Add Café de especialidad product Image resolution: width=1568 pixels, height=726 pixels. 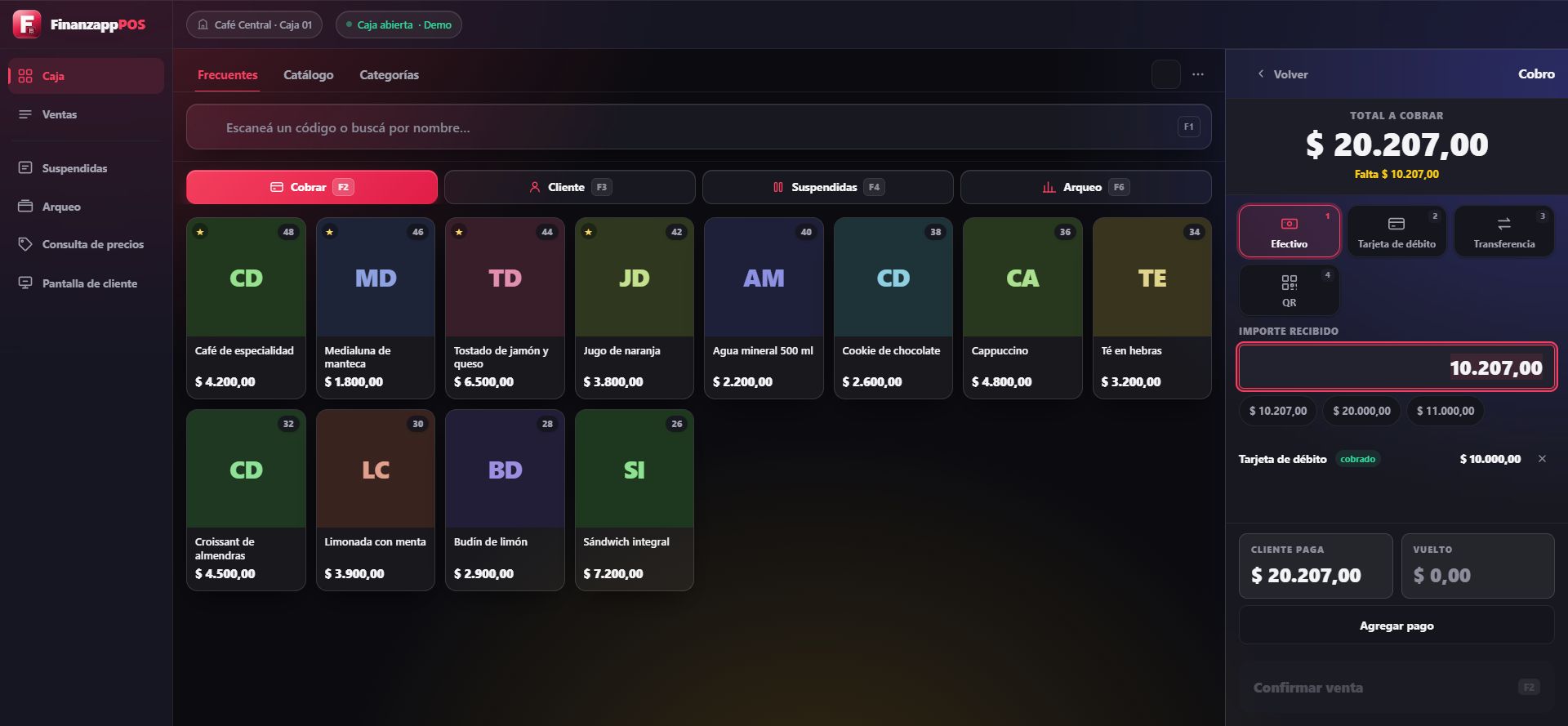(x=246, y=308)
